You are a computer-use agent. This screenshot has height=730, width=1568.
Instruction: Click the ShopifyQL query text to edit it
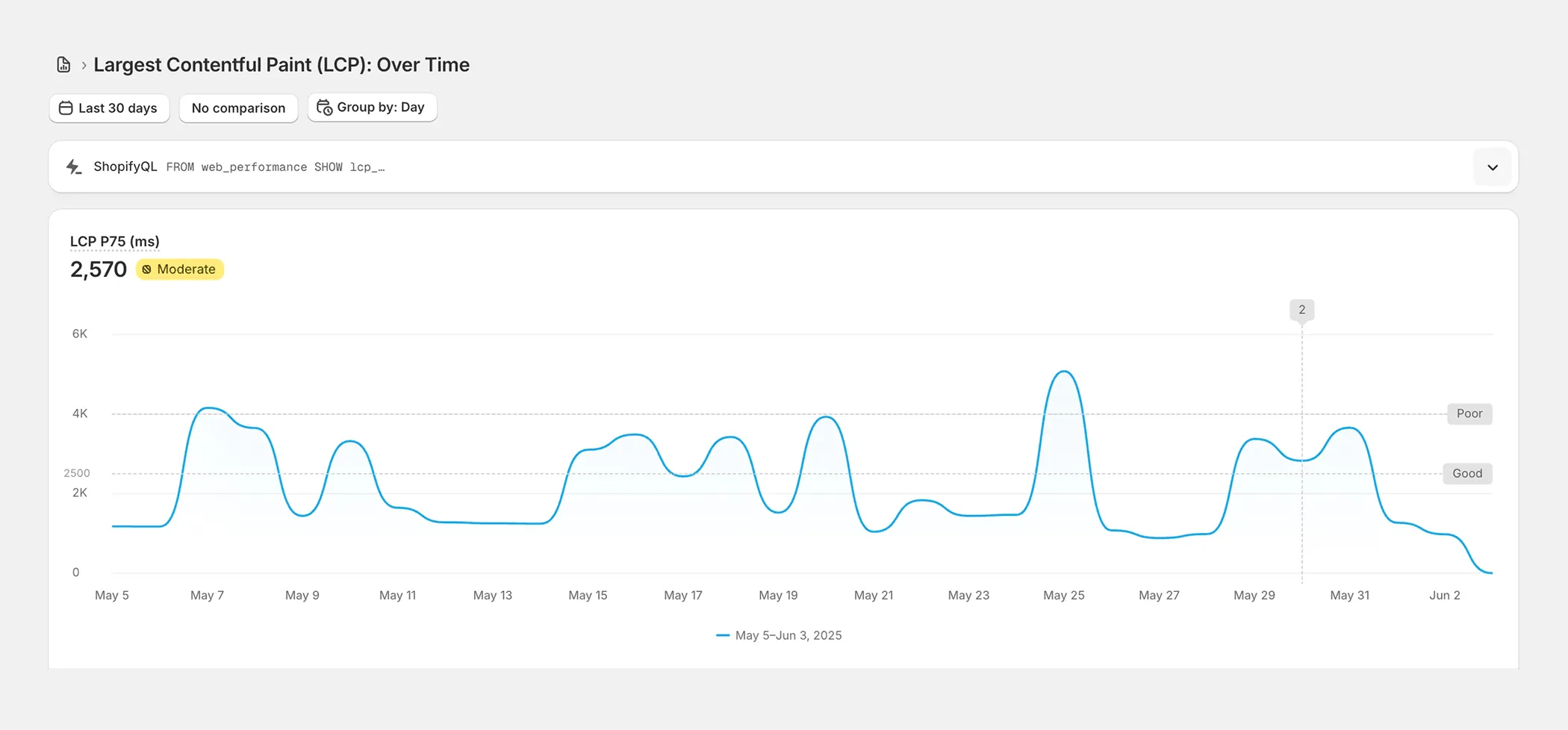276,166
